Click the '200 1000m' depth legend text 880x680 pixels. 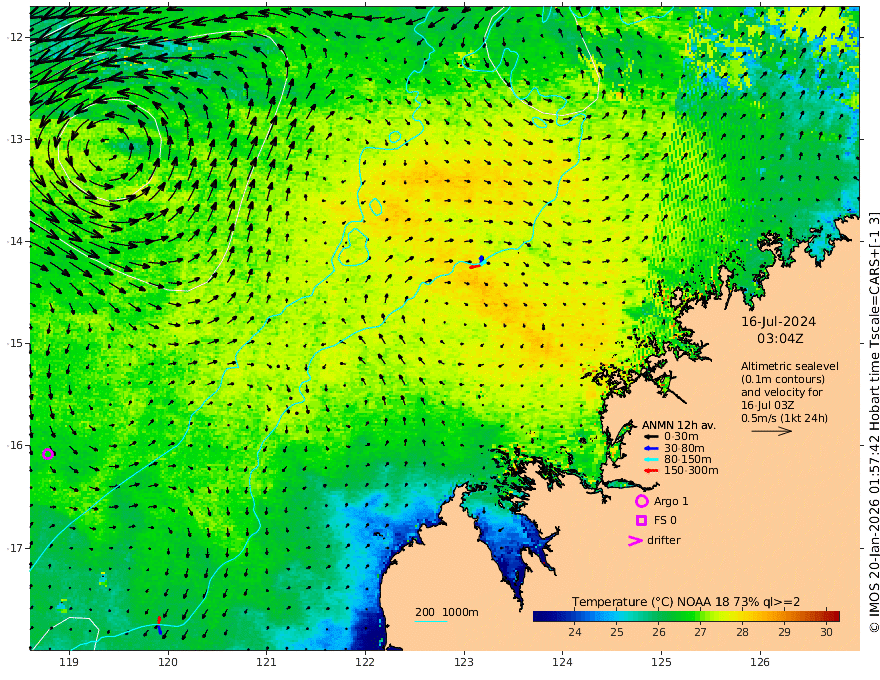pos(447,612)
